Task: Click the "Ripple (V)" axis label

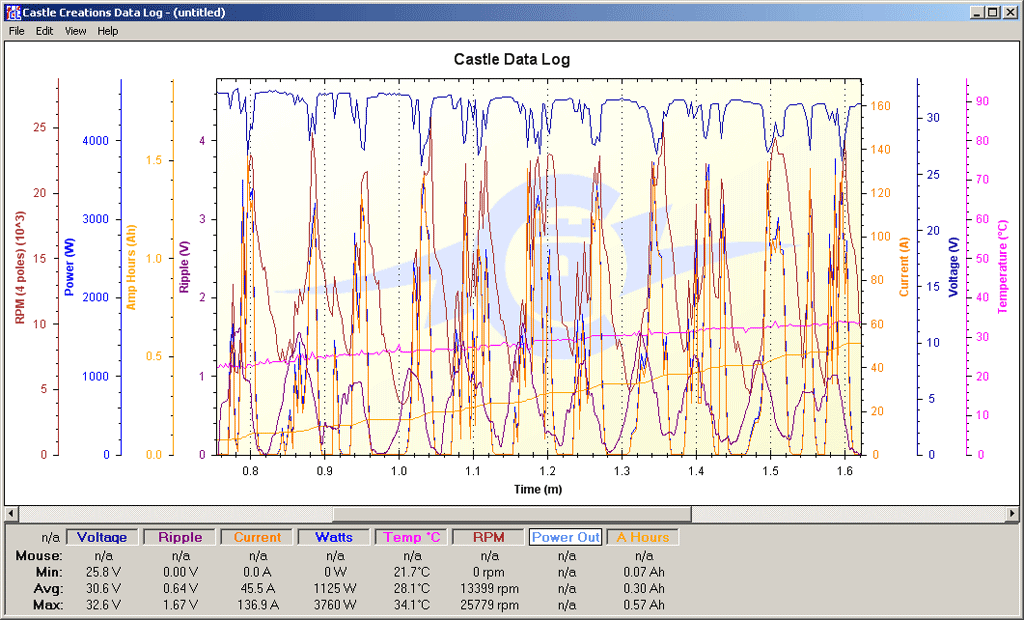Action: pos(184,267)
